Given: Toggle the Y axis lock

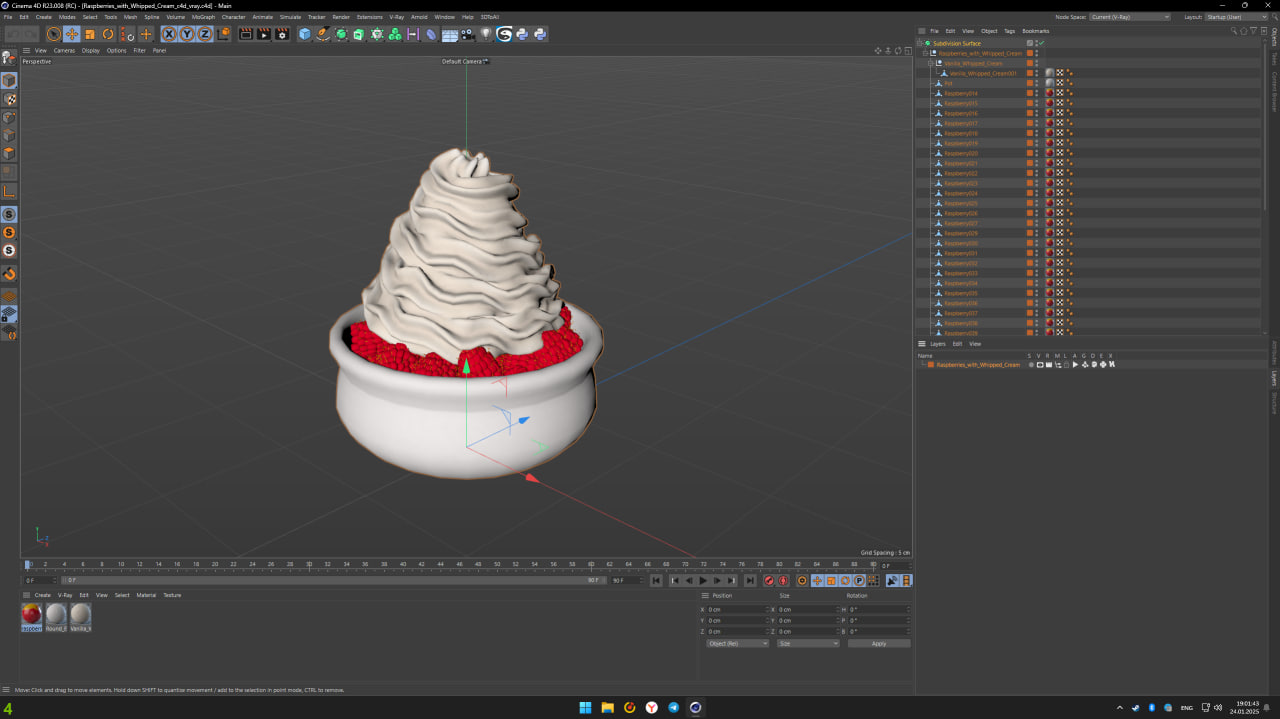Looking at the screenshot, I should pos(187,34).
